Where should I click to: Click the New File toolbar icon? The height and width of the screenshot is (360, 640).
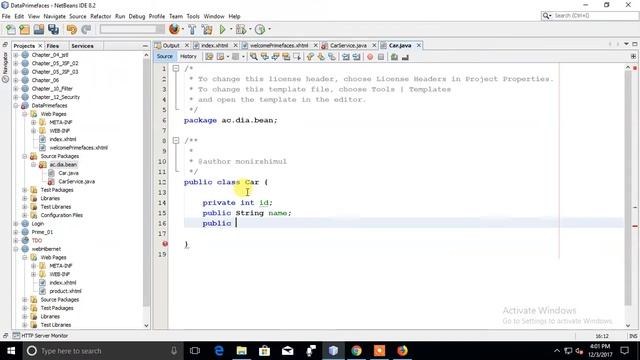(x=11, y=29)
